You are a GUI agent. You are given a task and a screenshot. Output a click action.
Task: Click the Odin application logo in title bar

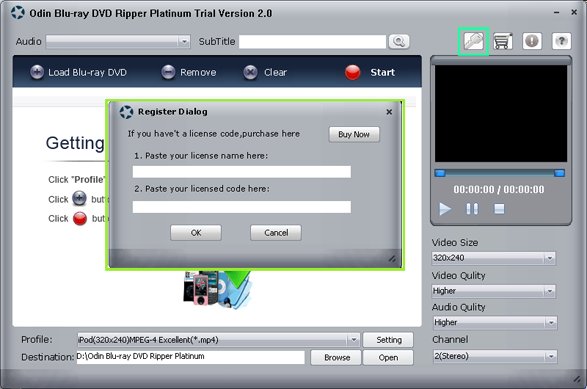[x=18, y=13]
